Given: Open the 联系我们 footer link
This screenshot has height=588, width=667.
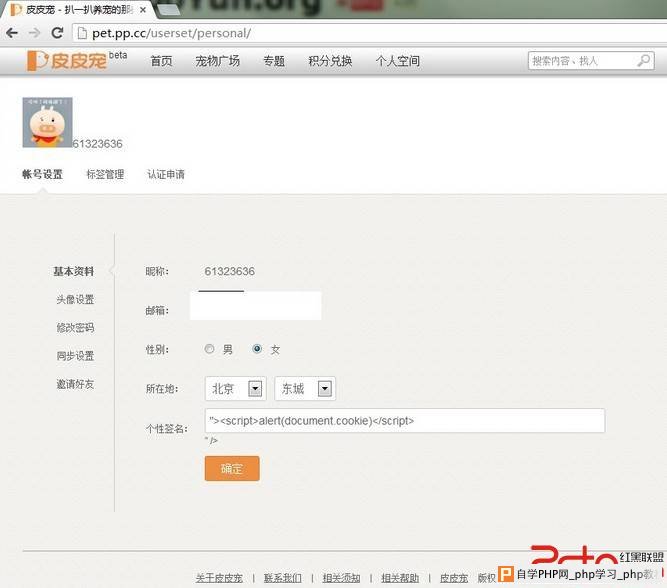Looking at the screenshot, I should pos(283,578).
